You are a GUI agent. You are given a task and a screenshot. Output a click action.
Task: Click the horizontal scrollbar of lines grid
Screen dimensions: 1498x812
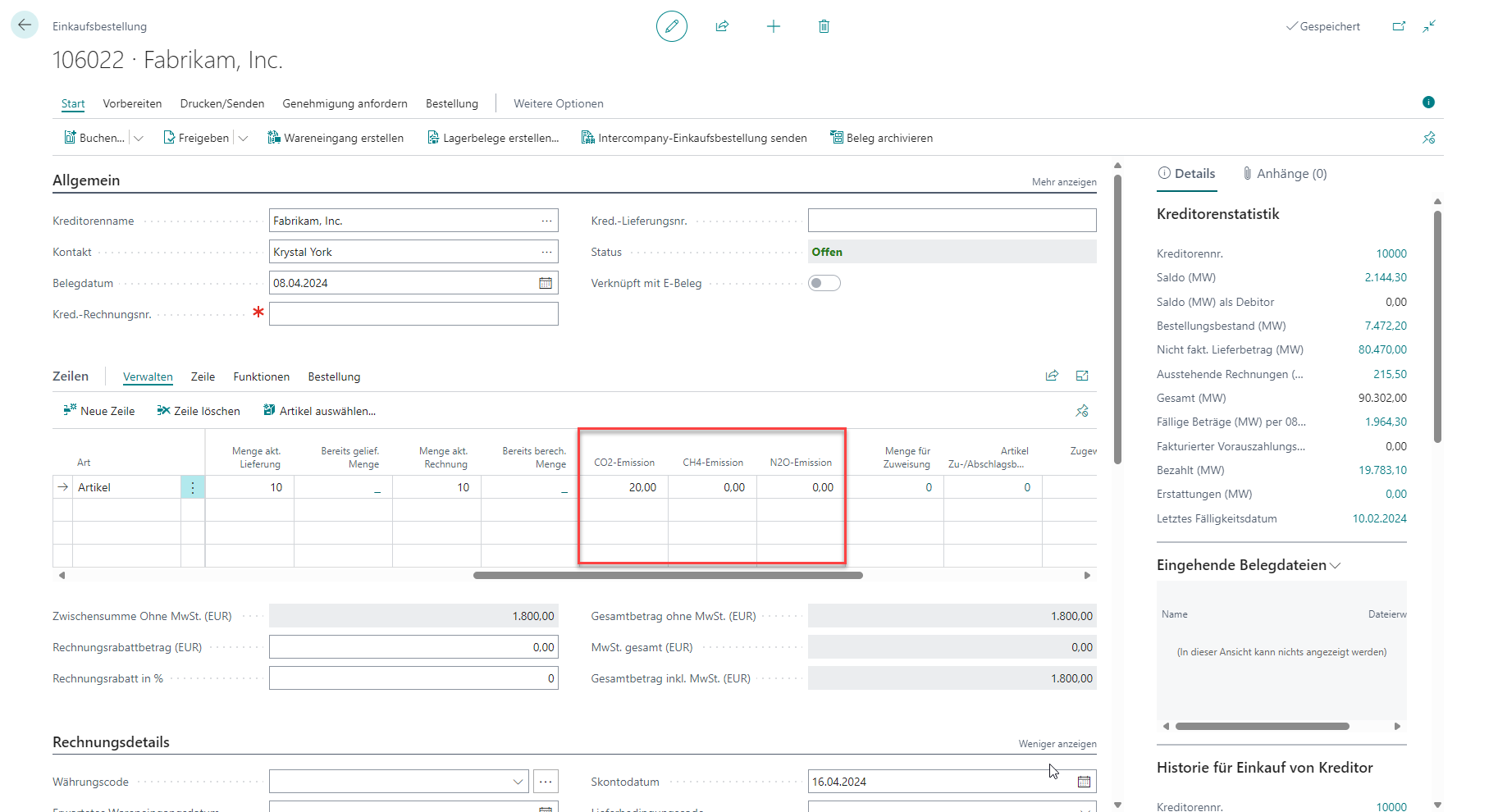point(668,575)
